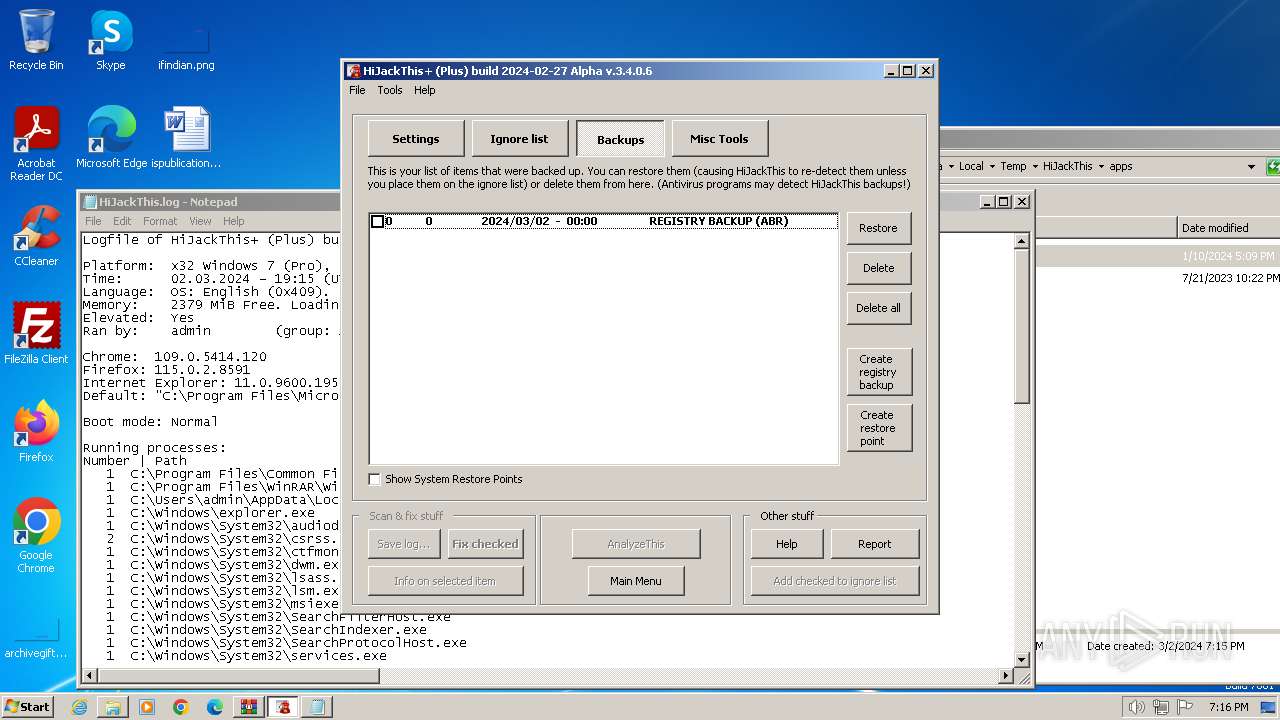Select the 2024/03/02 registry backup row
The height and width of the screenshot is (720, 1280).
[603, 221]
